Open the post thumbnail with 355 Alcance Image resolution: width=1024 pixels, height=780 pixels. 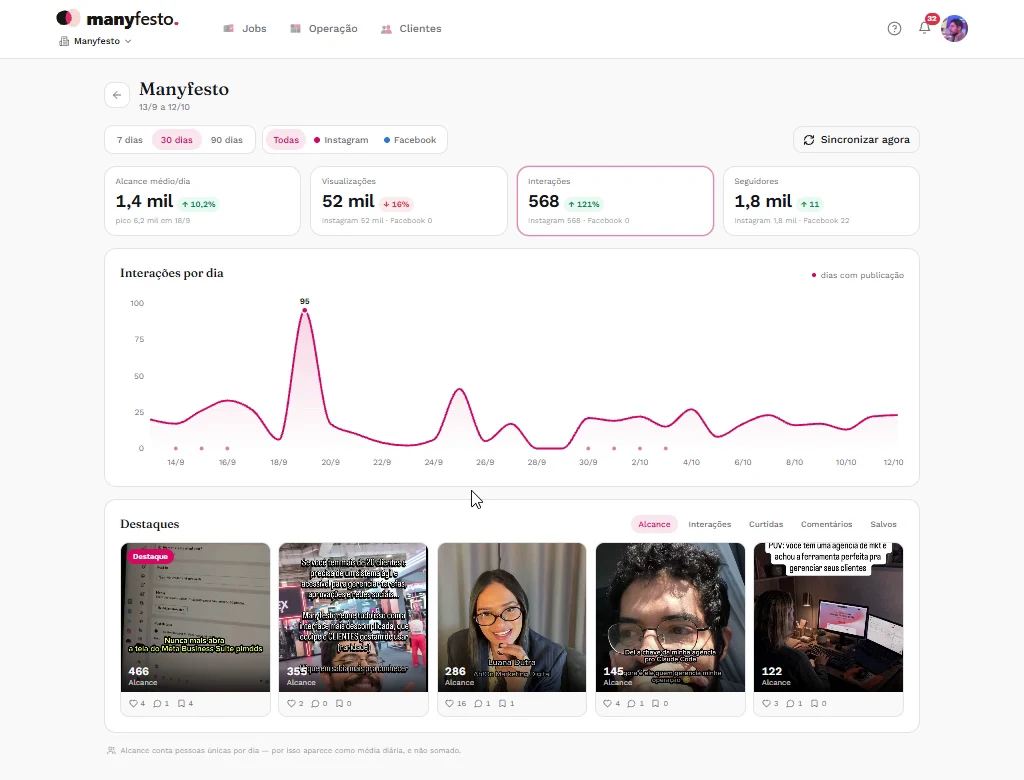point(353,617)
